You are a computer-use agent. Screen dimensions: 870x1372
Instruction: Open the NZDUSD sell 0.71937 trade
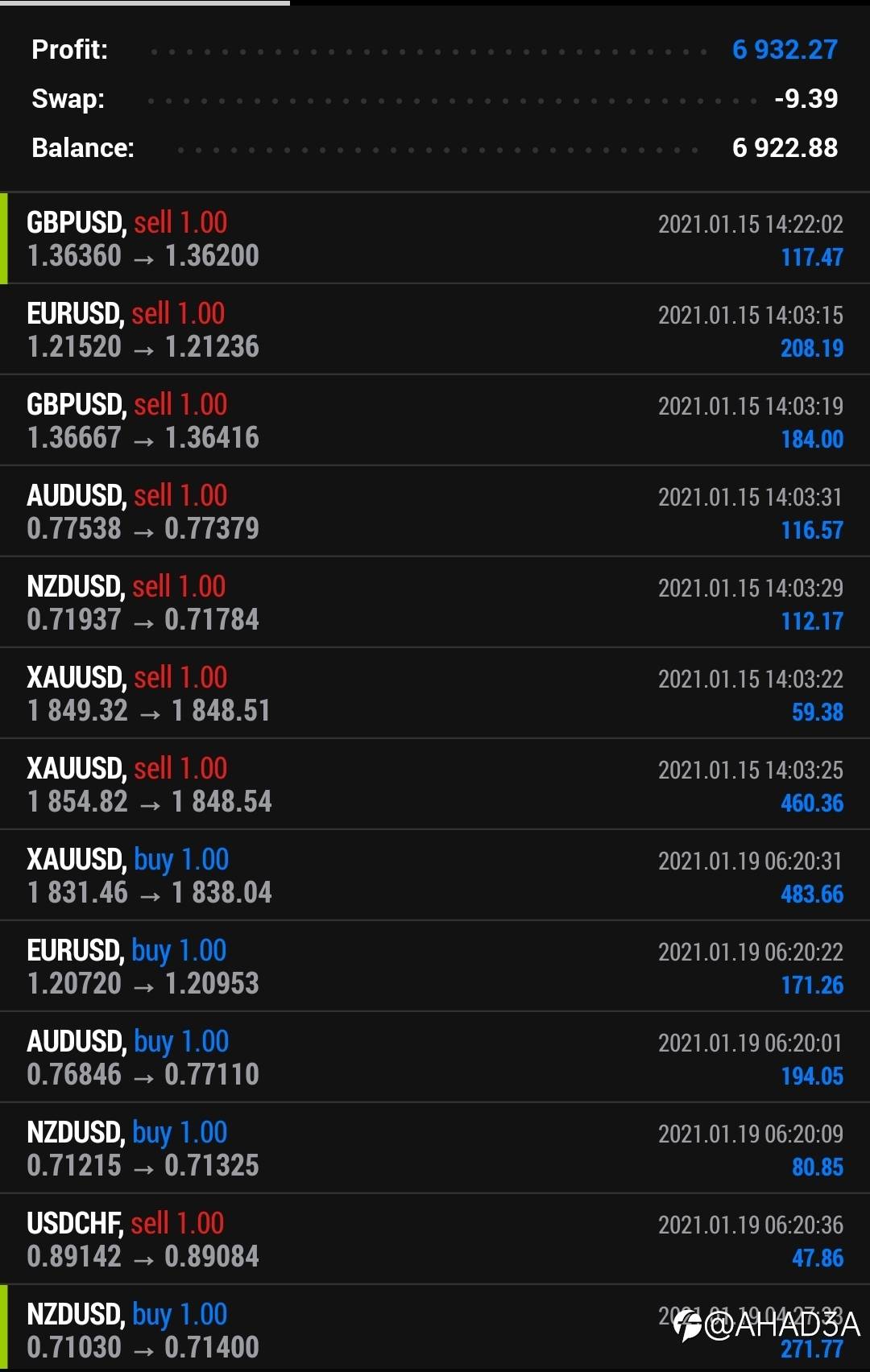pyautogui.click(x=435, y=603)
